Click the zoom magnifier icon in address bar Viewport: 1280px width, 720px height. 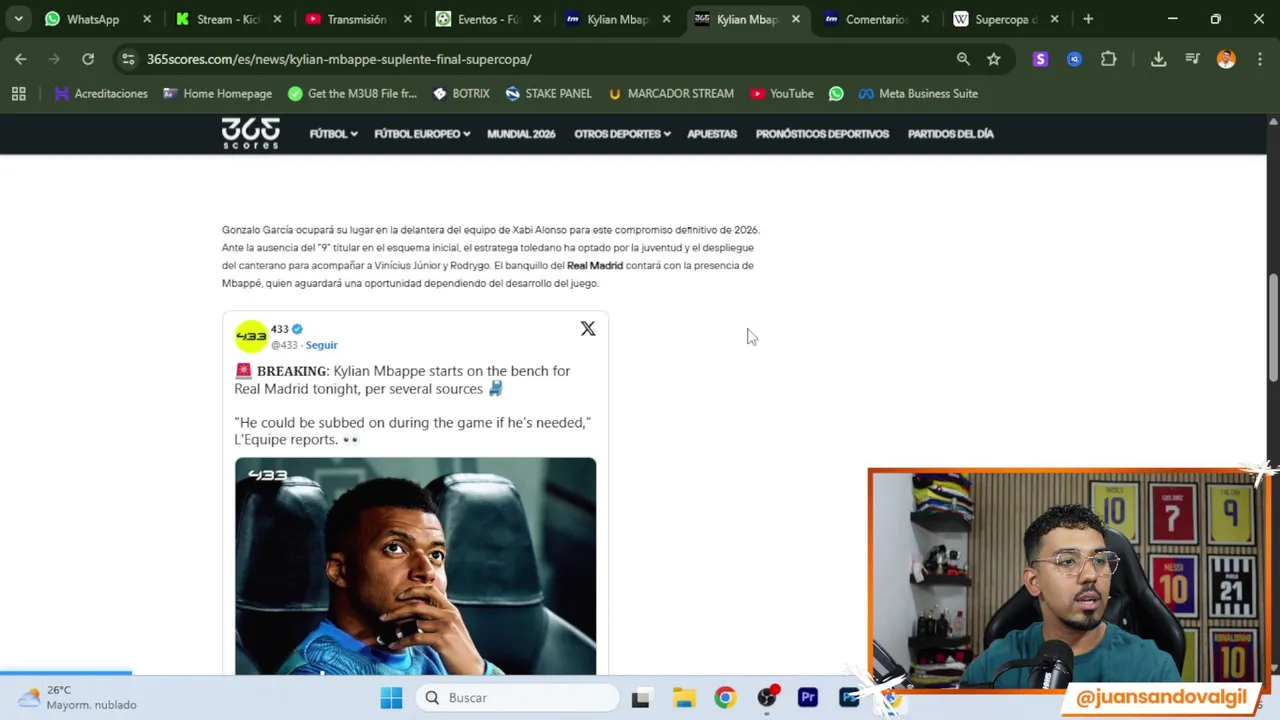[x=963, y=59]
